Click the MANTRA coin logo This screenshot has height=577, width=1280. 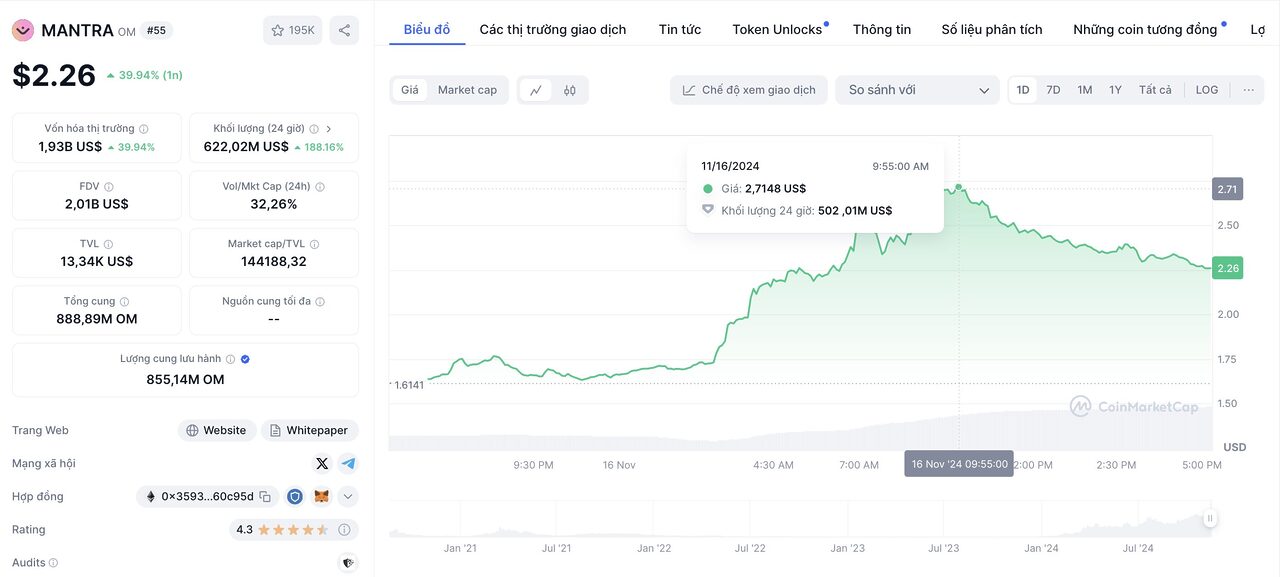(23, 31)
